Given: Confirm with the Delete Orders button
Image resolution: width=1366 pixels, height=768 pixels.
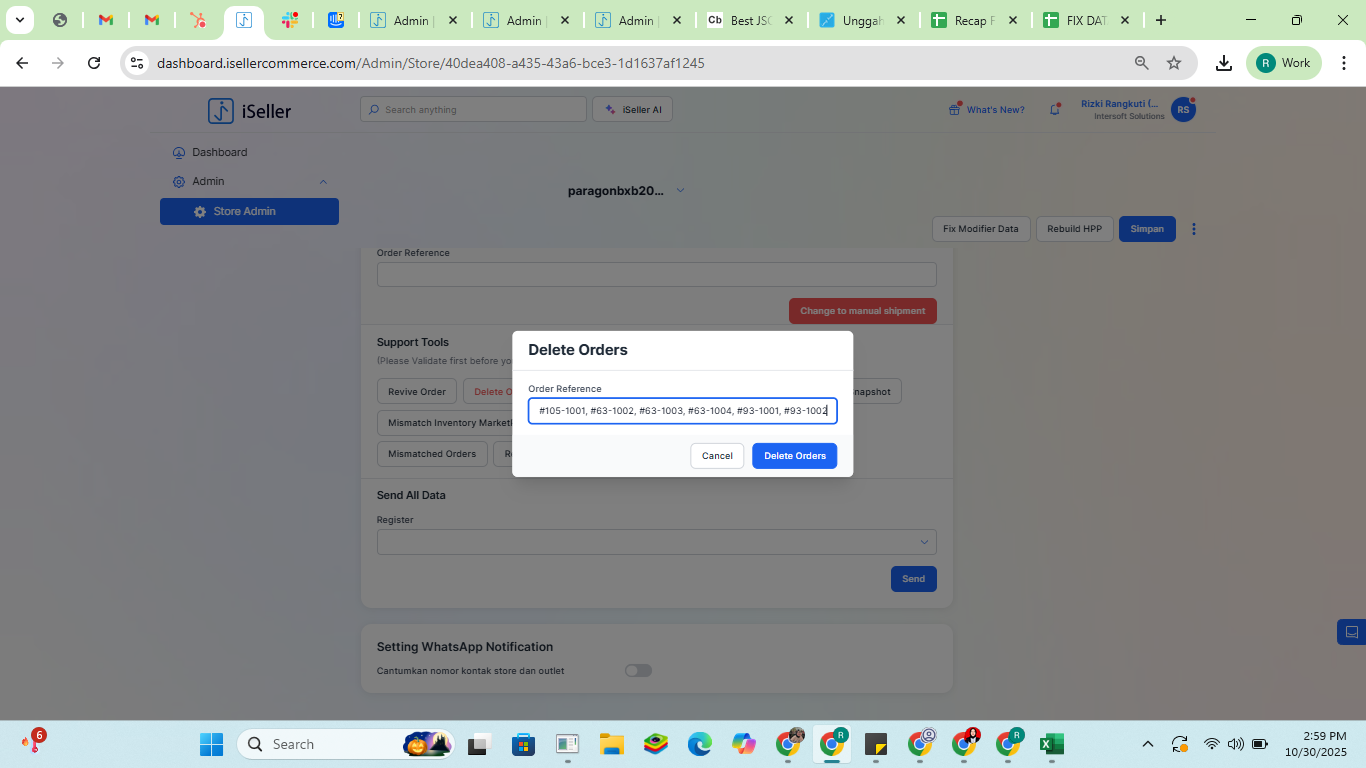Looking at the screenshot, I should pos(794,456).
